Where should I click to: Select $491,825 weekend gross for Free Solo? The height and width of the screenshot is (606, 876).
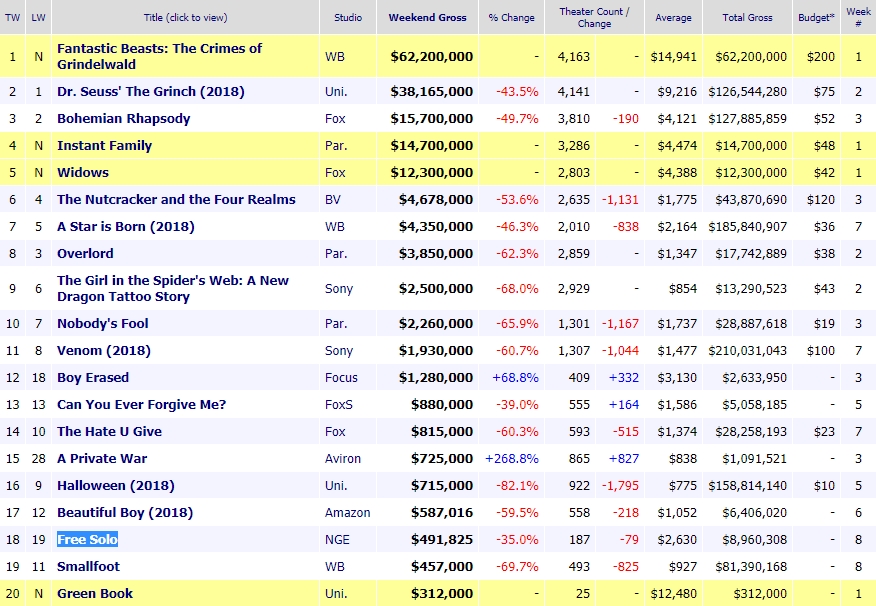(x=442, y=540)
